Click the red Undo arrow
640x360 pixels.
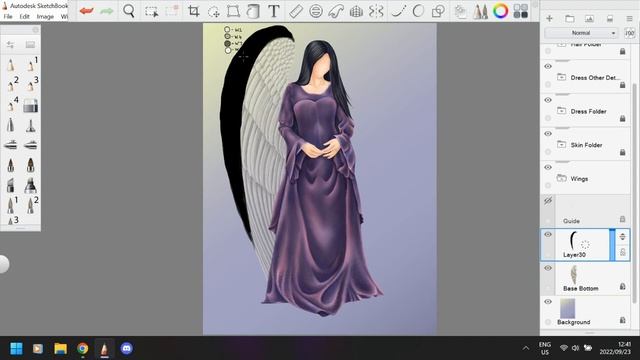tap(87, 11)
